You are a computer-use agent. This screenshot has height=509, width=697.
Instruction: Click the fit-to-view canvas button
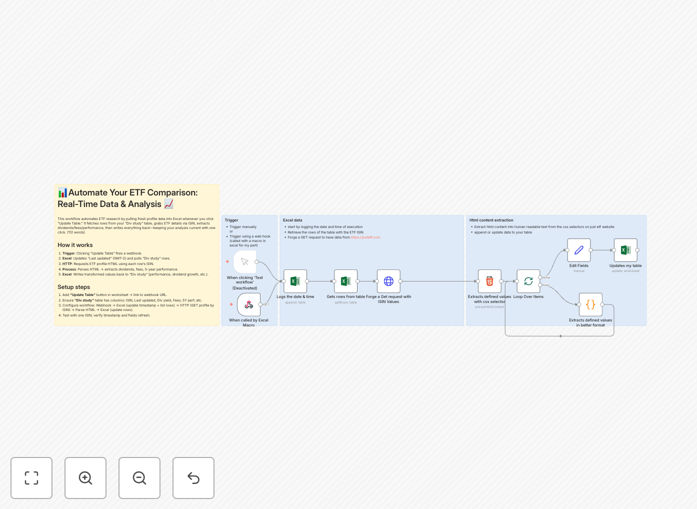(32, 478)
